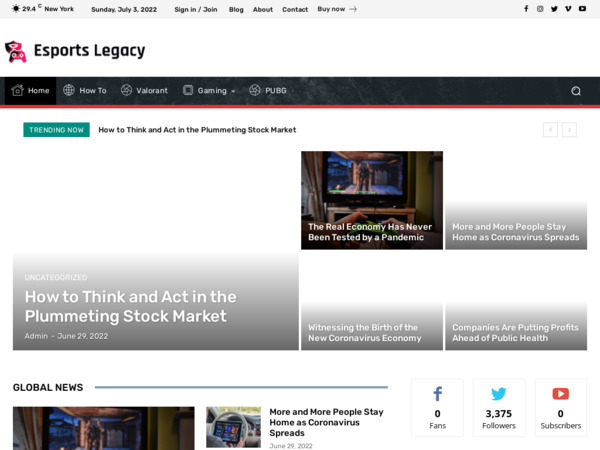Click the New York weather location
The width and height of the screenshot is (600, 450).
59,9
